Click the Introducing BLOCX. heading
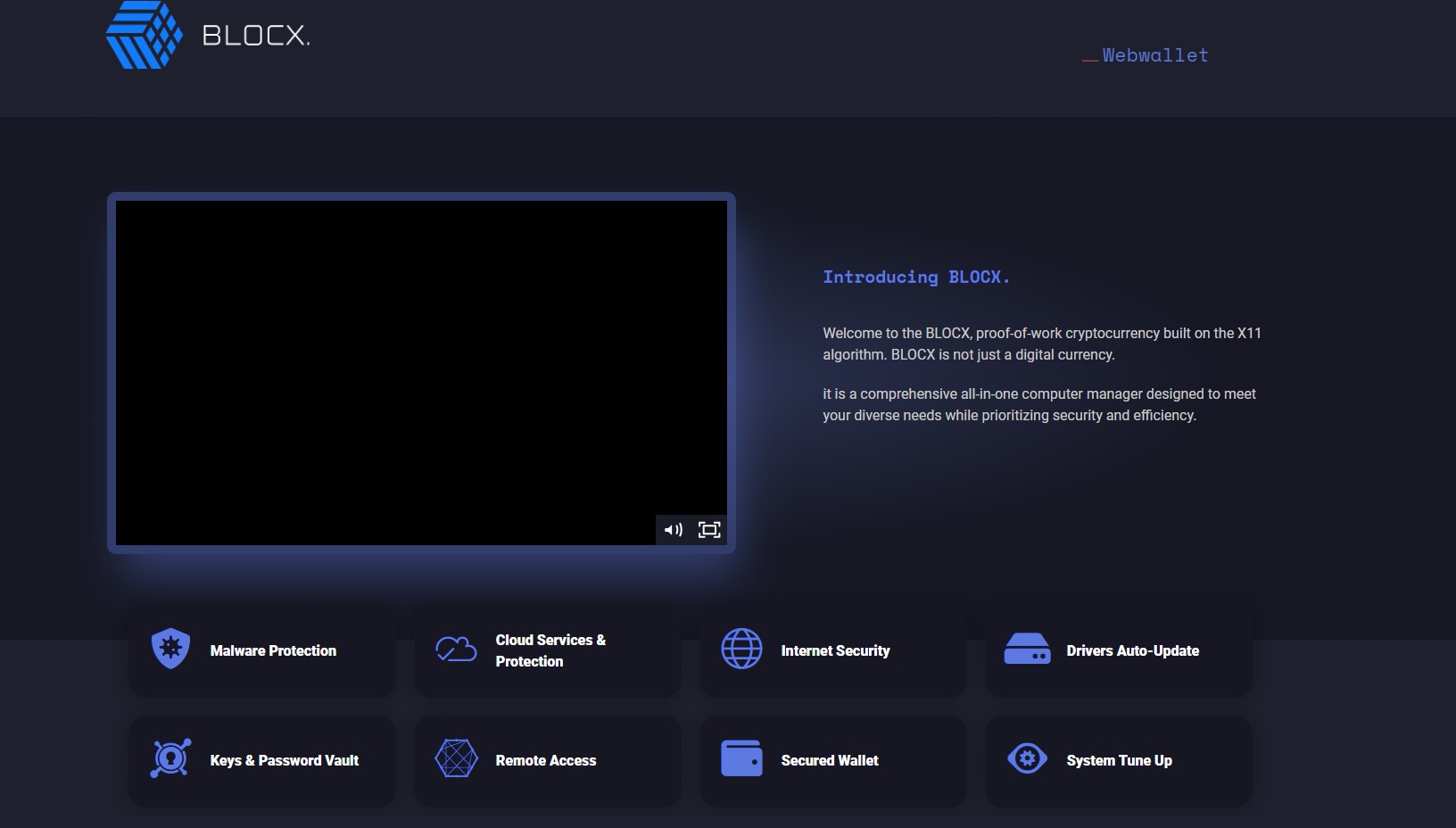The height and width of the screenshot is (828, 1456). 916,277
